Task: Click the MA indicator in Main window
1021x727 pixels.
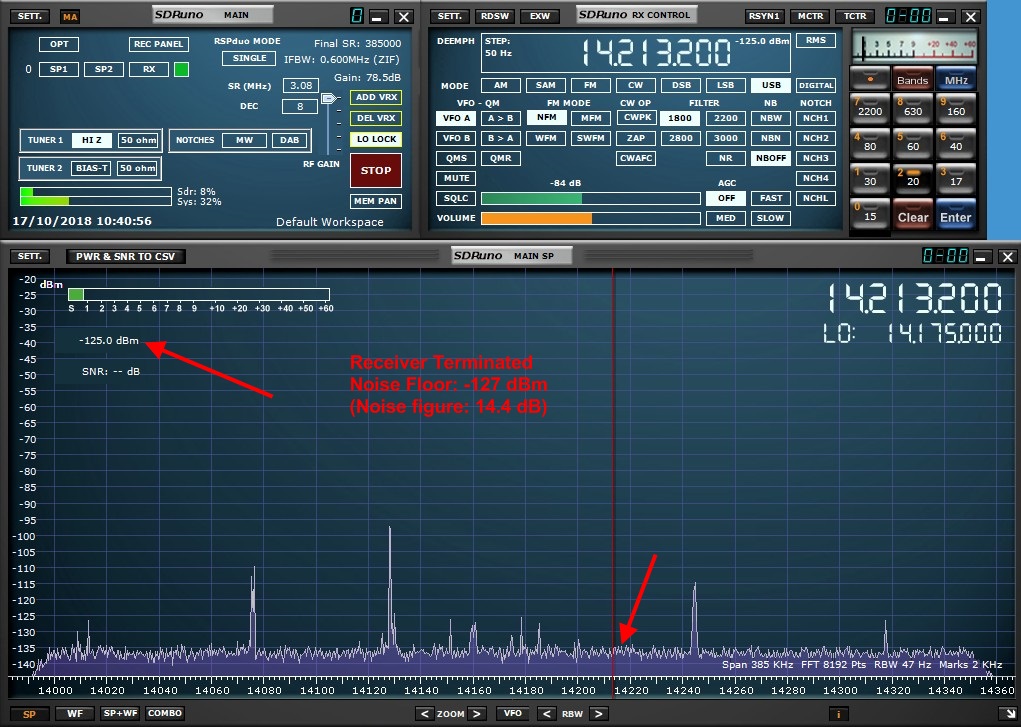Action: (70, 16)
